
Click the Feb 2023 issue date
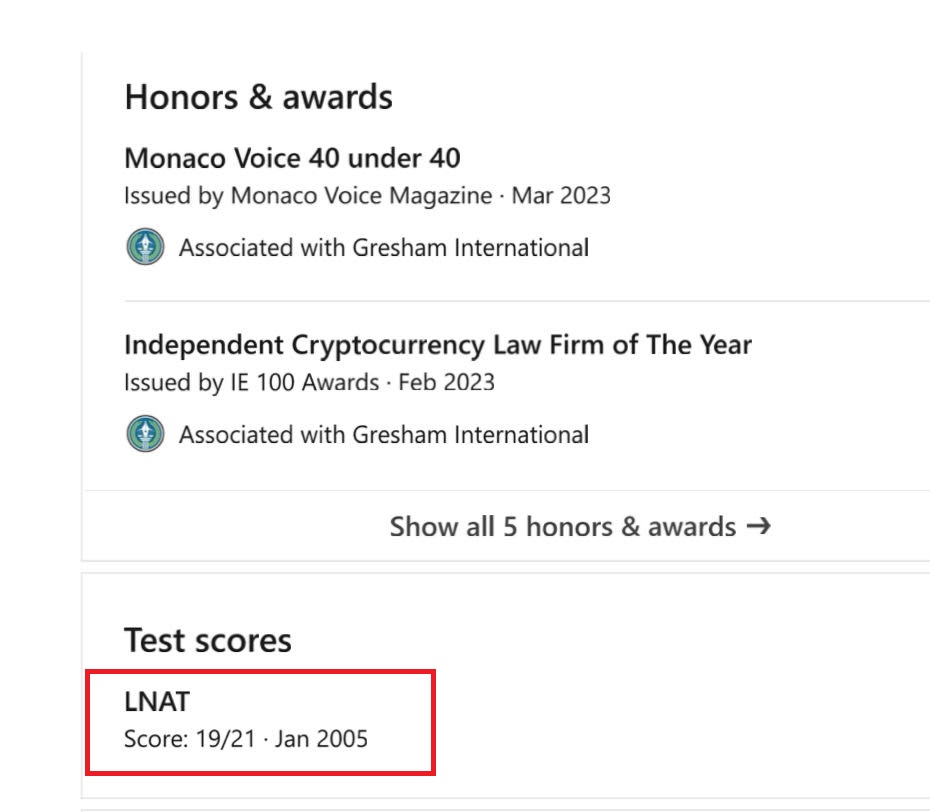pos(446,383)
